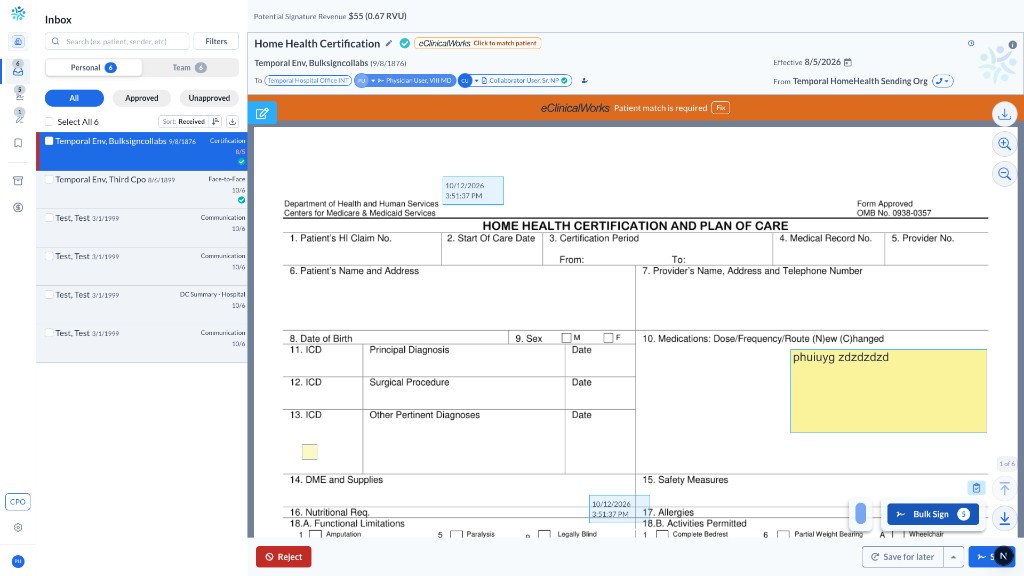This screenshot has width=1024, height=576.
Task: Check the Select All 6 checkbox
Action: tap(49, 121)
